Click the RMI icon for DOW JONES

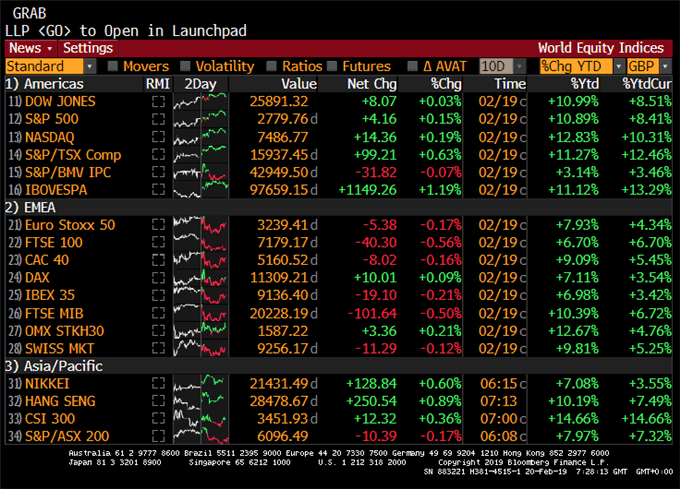tap(158, 101)
